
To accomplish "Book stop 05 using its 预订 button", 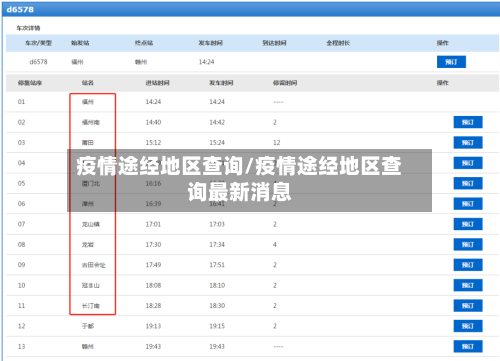I will pos(468,183).
